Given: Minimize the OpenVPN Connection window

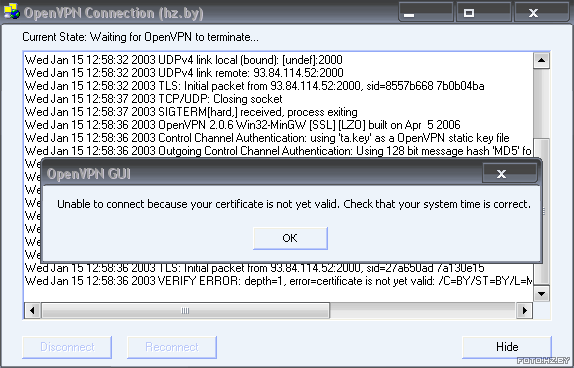Looking at the screenshot, I should coord(426,12).
